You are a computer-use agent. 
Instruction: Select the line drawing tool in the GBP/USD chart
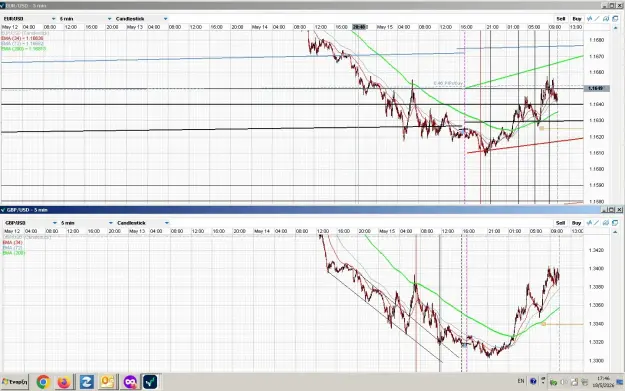[597, 223]
